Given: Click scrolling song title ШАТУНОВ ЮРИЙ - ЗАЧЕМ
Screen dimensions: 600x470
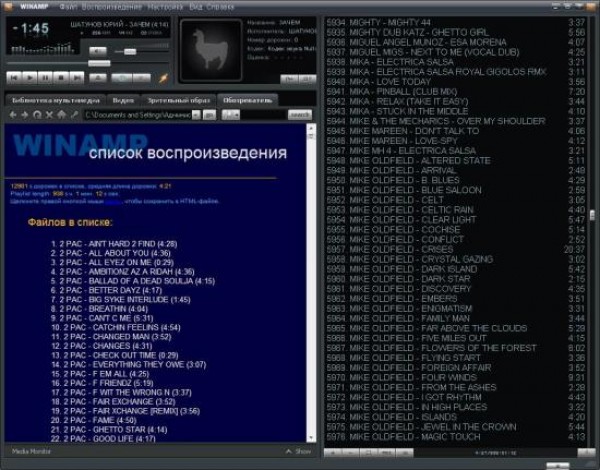Looking at the screenshot, I should pos(119,24).
